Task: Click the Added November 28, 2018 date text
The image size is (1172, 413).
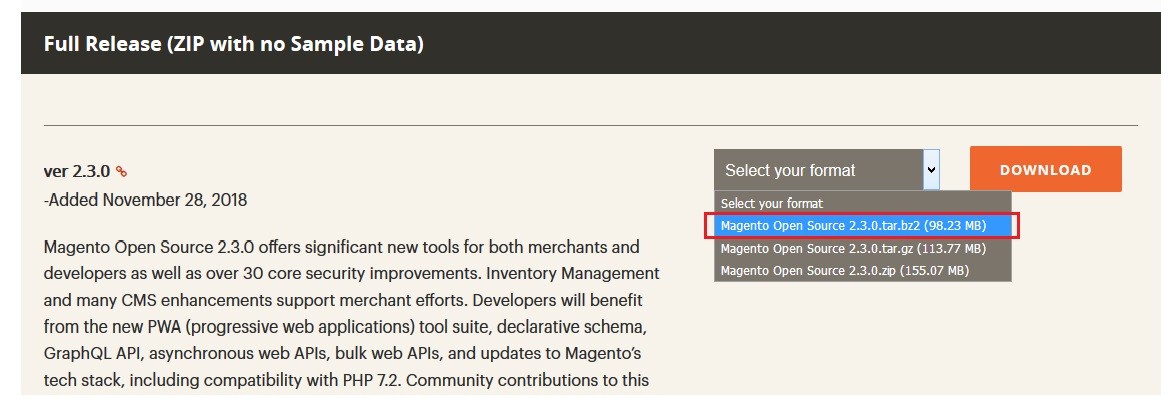Action: tap(145, 200)
